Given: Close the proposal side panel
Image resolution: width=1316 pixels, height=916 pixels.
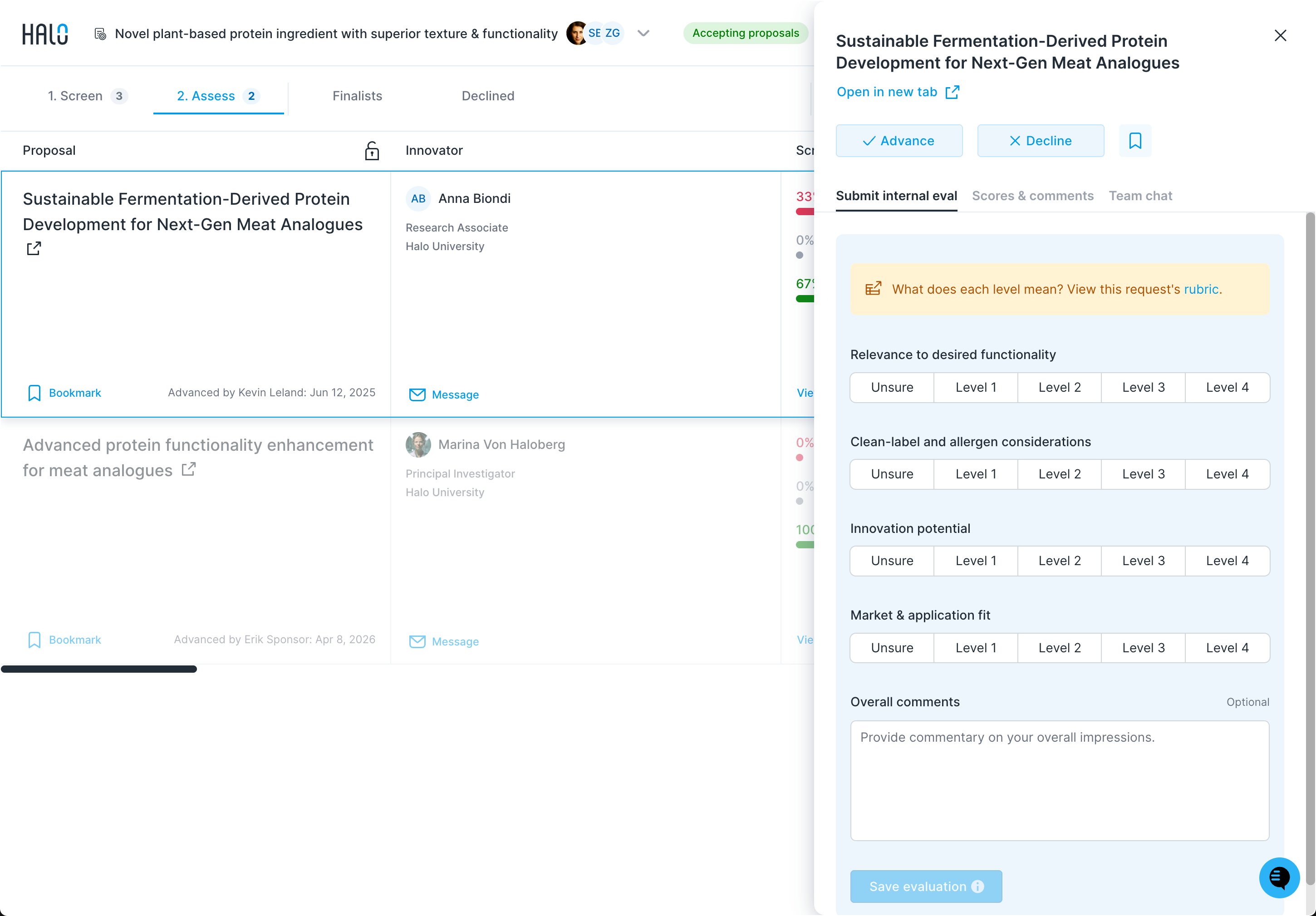Looking at the screenshot, I should (x=1280, y=35).
